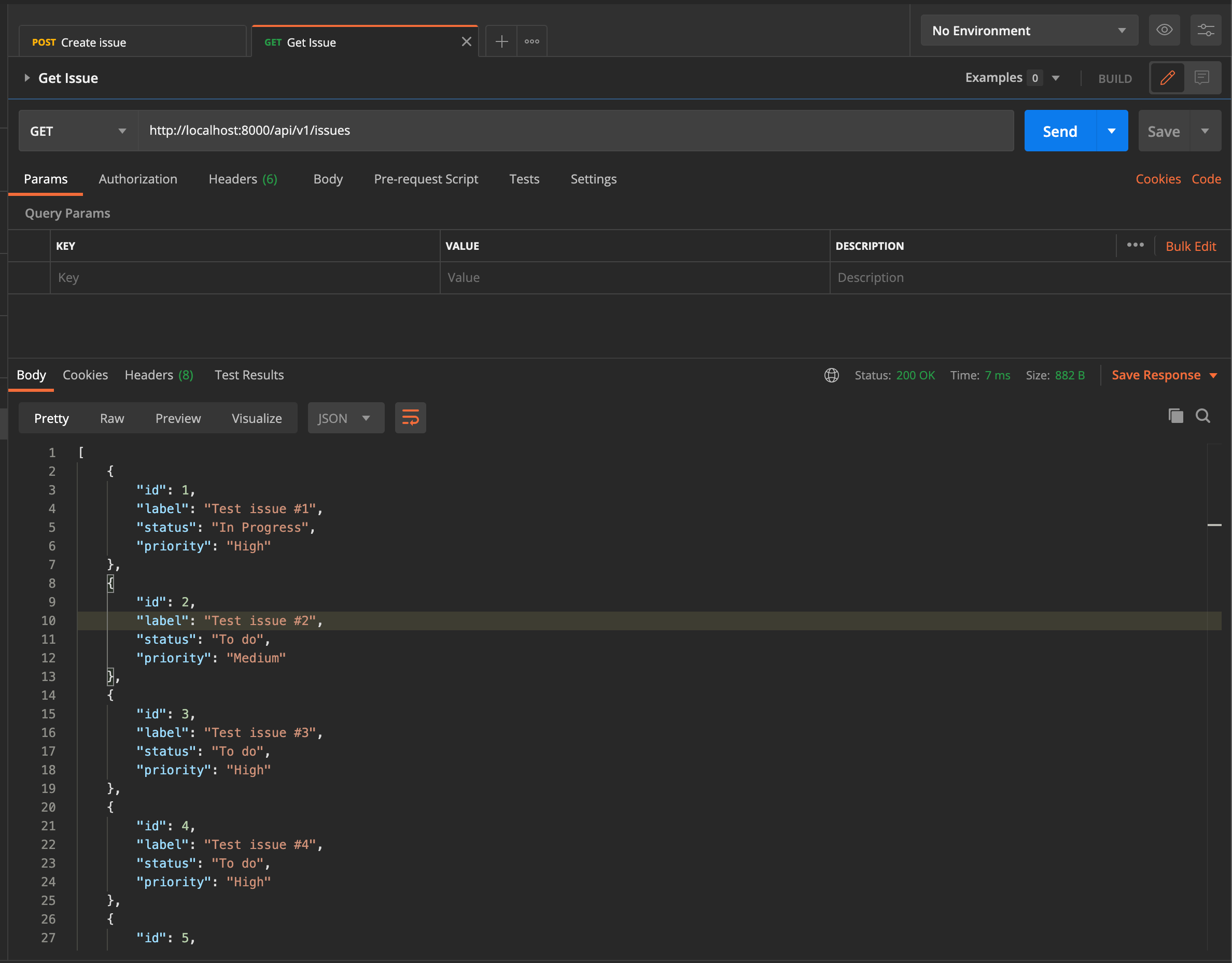Expand the Get Issue title triangle
1232x963 pixels.
26,78
